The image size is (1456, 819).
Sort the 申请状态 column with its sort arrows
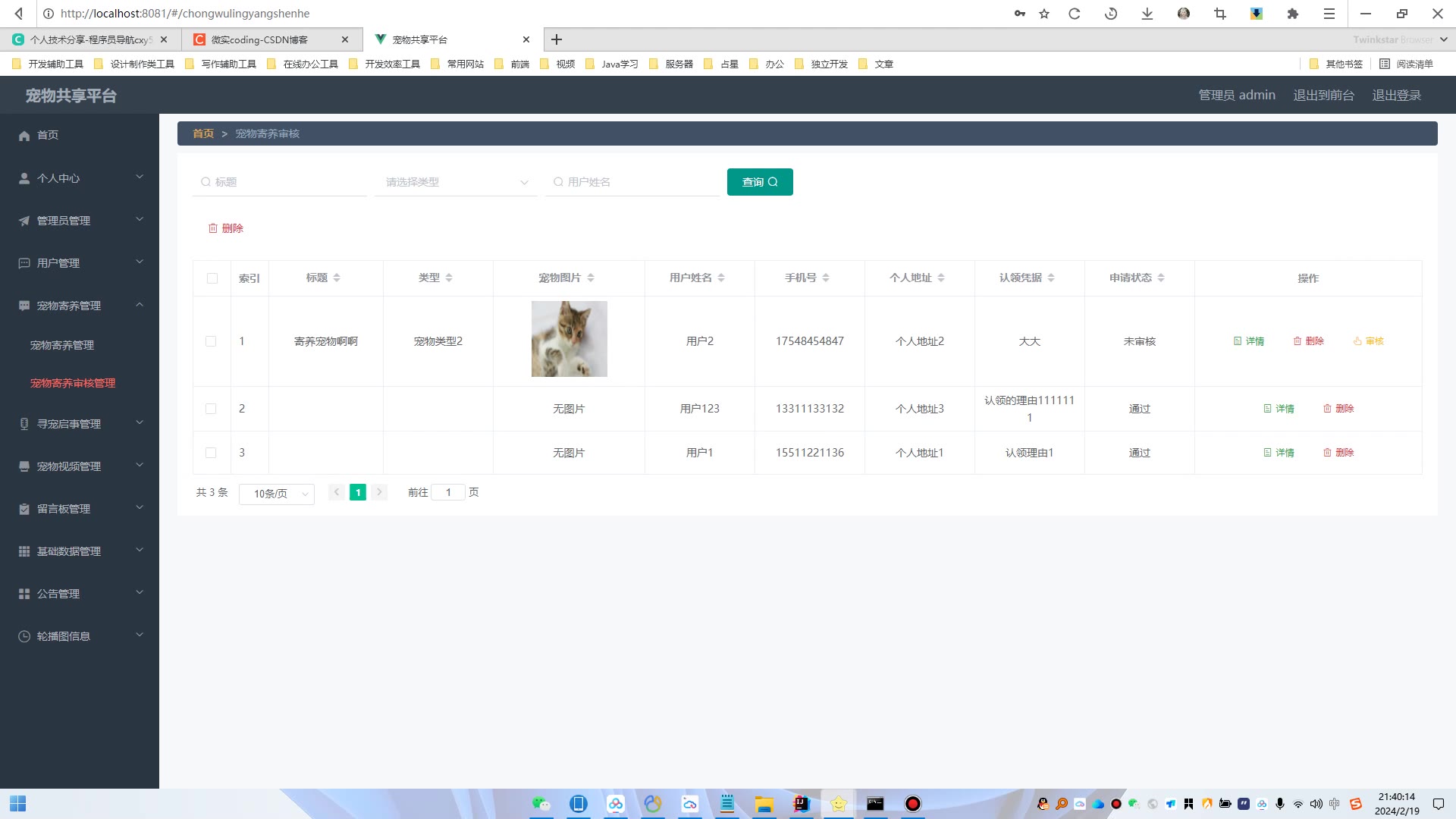(1161, 278)
